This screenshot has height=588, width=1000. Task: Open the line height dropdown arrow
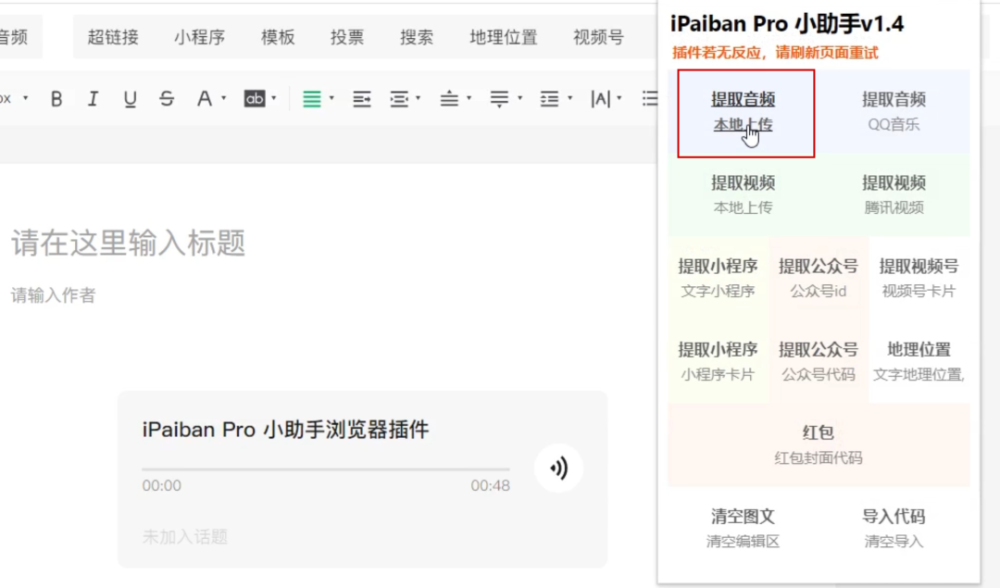tap(570, 98)
